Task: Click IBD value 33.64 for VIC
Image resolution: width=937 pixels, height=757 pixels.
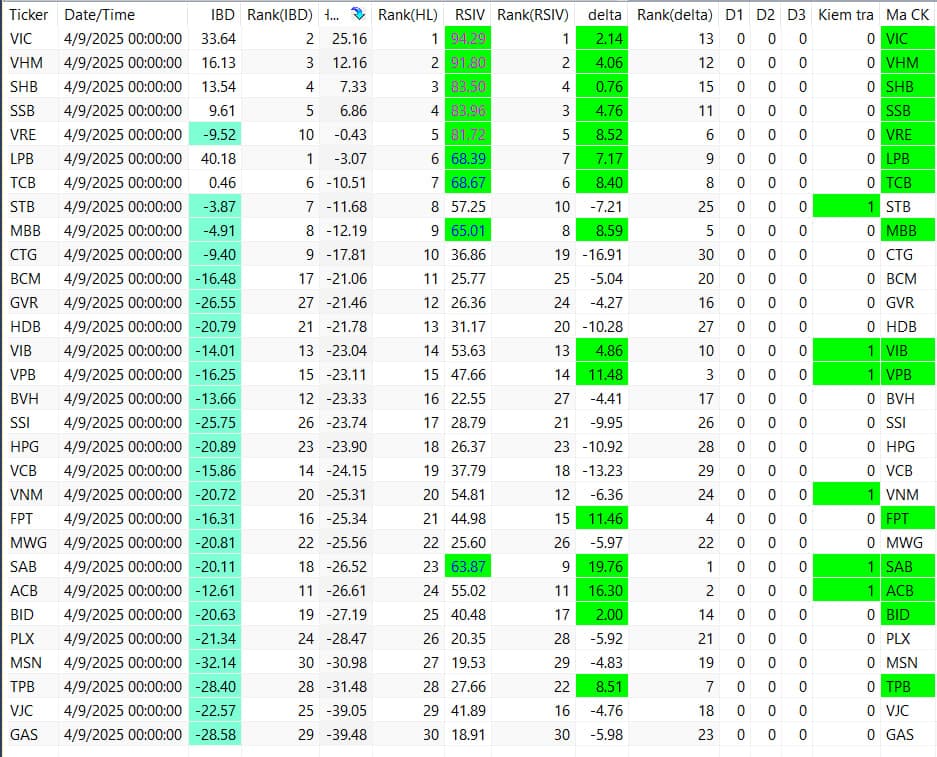Action: pyautogui.click(x=219, y=39)
